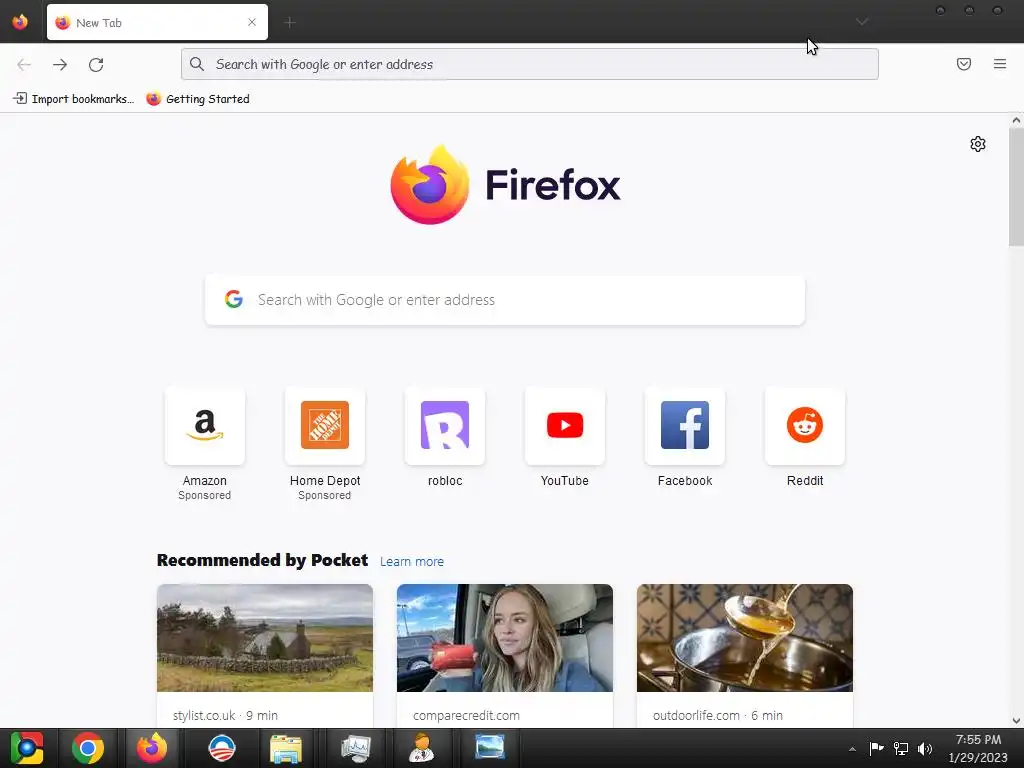
Task: Click the action center flag tray icon
Action: click(876, 748)
